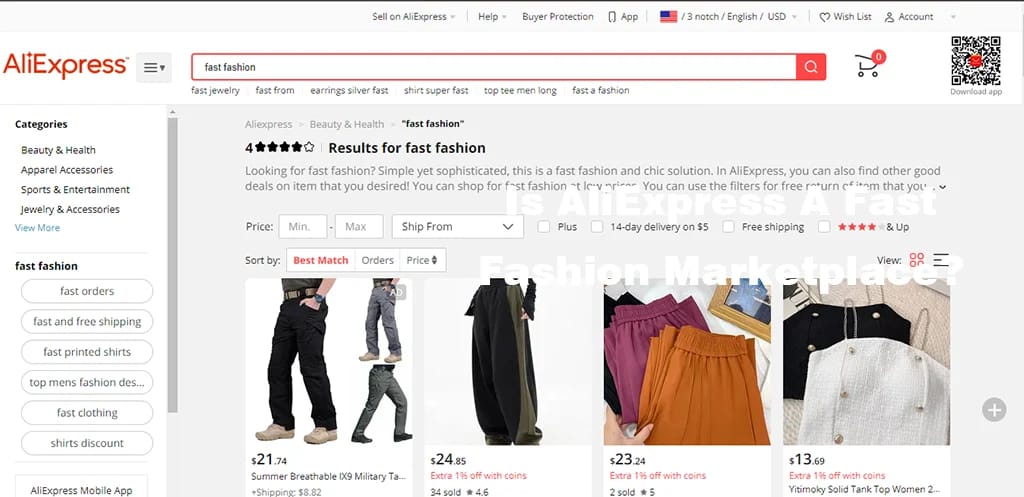Viewport: 1024px width, 497px height.
Task: Expand the results description chevron
Action: click(x=942, y=187)
